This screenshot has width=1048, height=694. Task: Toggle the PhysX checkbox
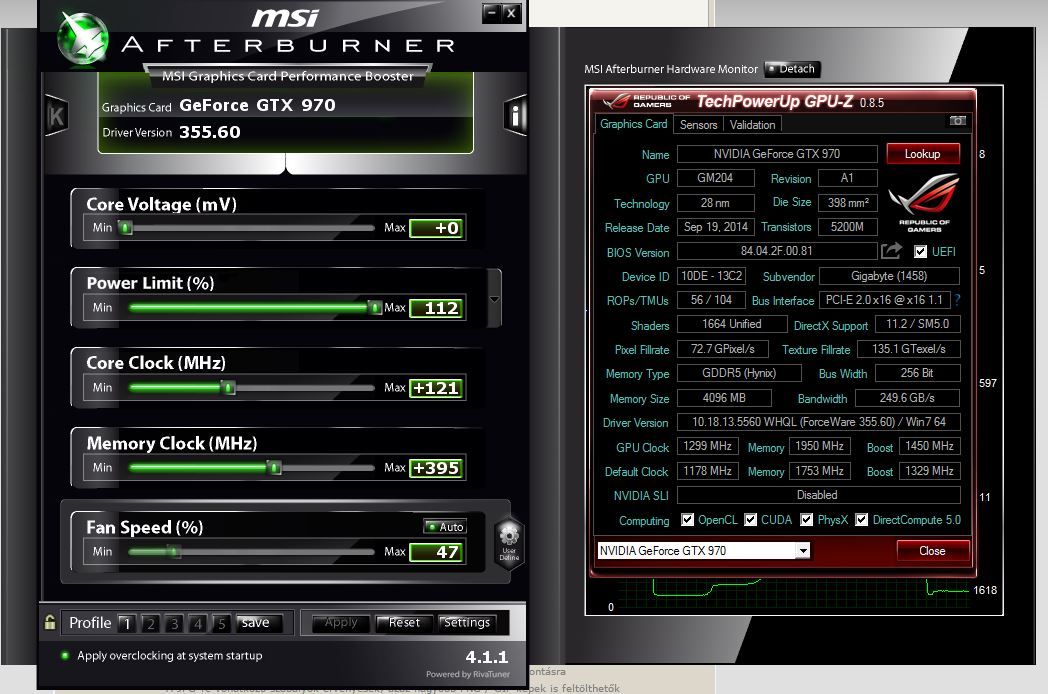(x=807, y=519)
